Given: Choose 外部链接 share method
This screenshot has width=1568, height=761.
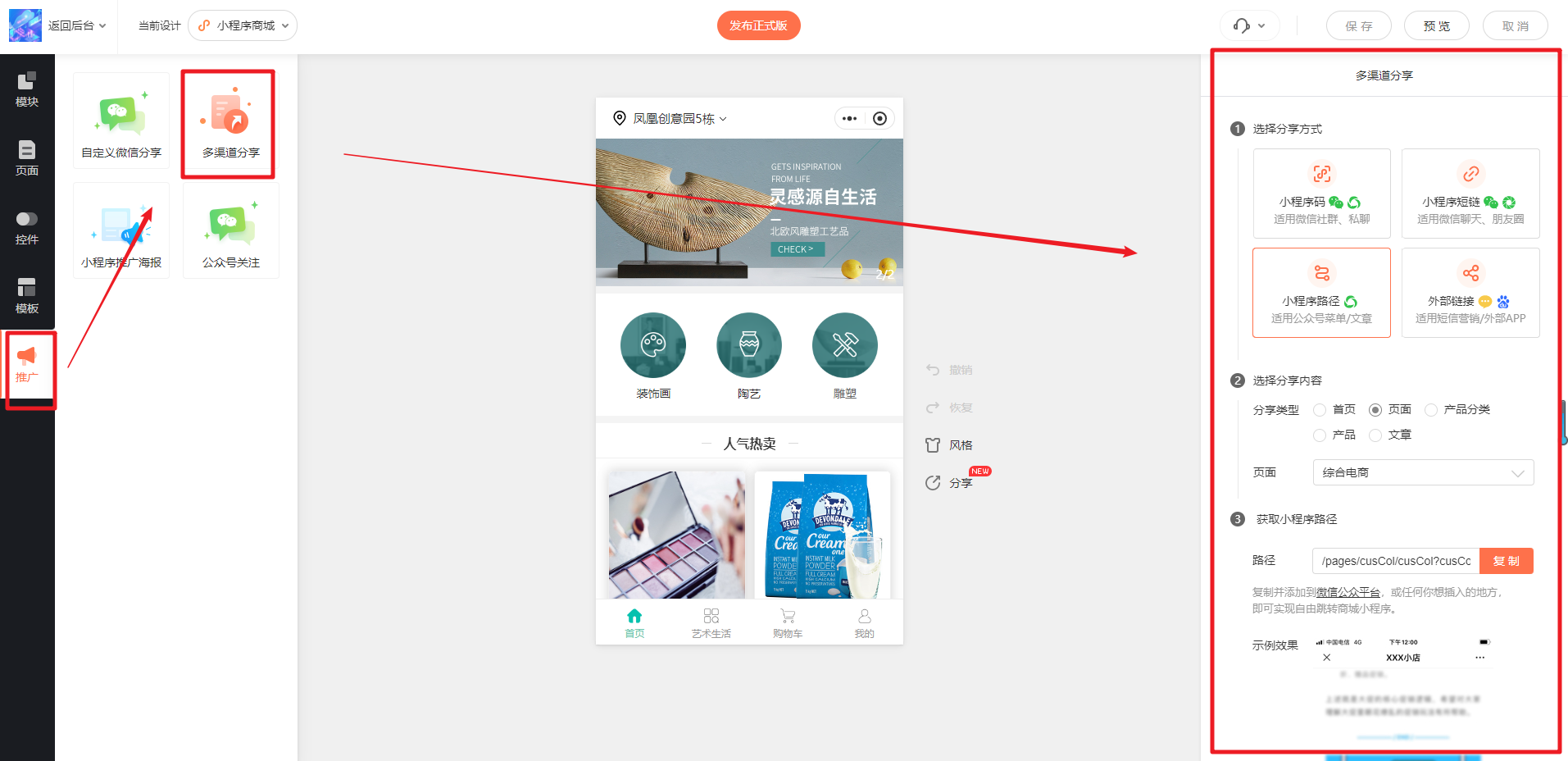Looking at the screenshot, I should 1470,293.
